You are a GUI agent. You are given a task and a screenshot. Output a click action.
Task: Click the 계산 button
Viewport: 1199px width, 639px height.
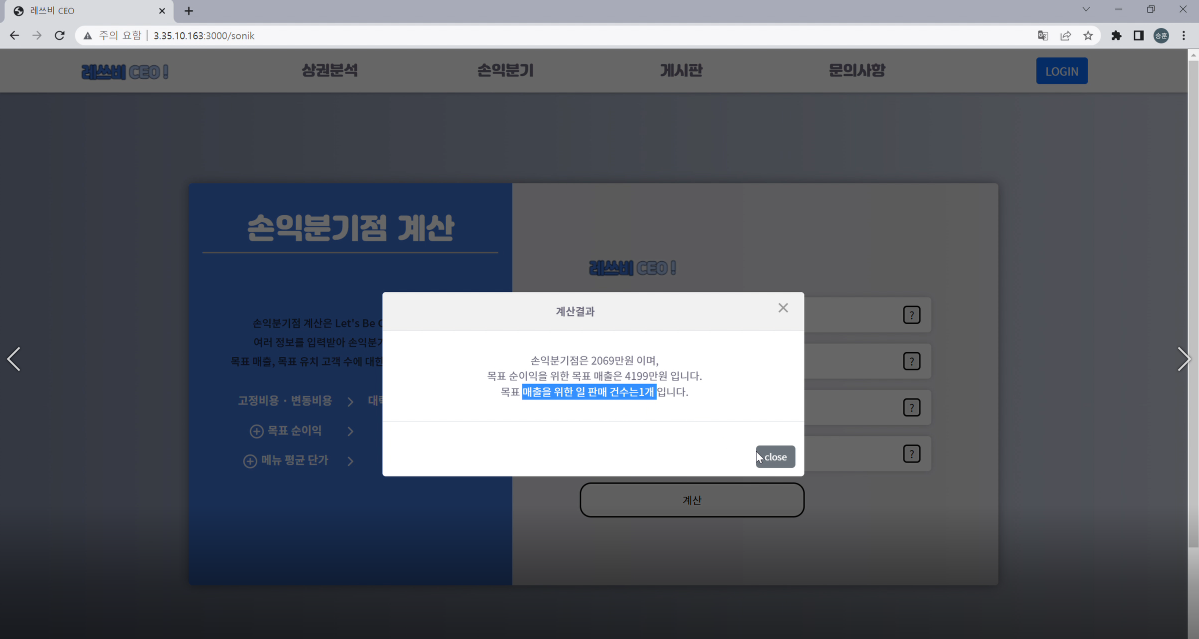click(692, 500)
